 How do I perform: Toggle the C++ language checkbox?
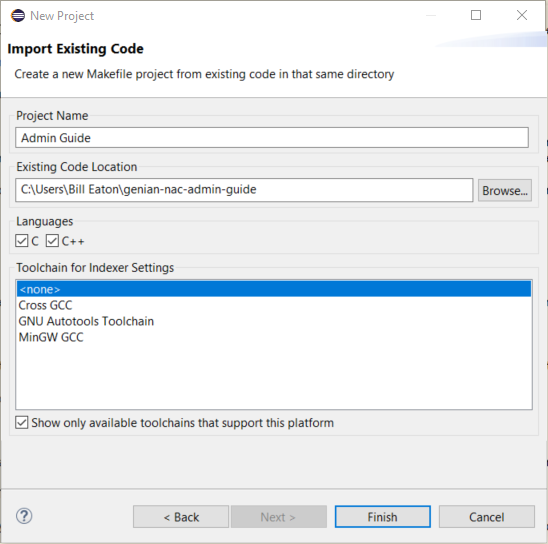click(x=52, y=241)
